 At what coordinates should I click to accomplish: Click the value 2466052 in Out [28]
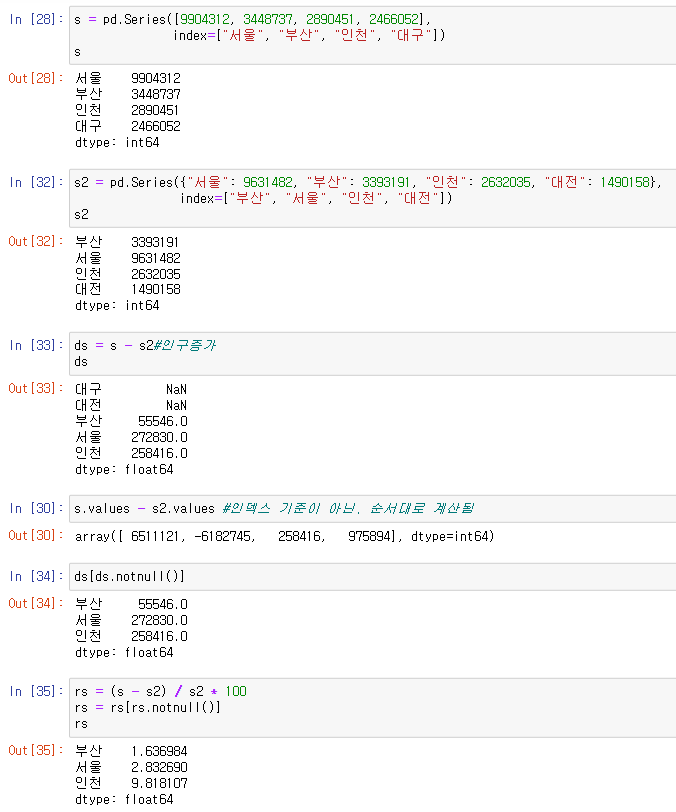tap(156, 126)
